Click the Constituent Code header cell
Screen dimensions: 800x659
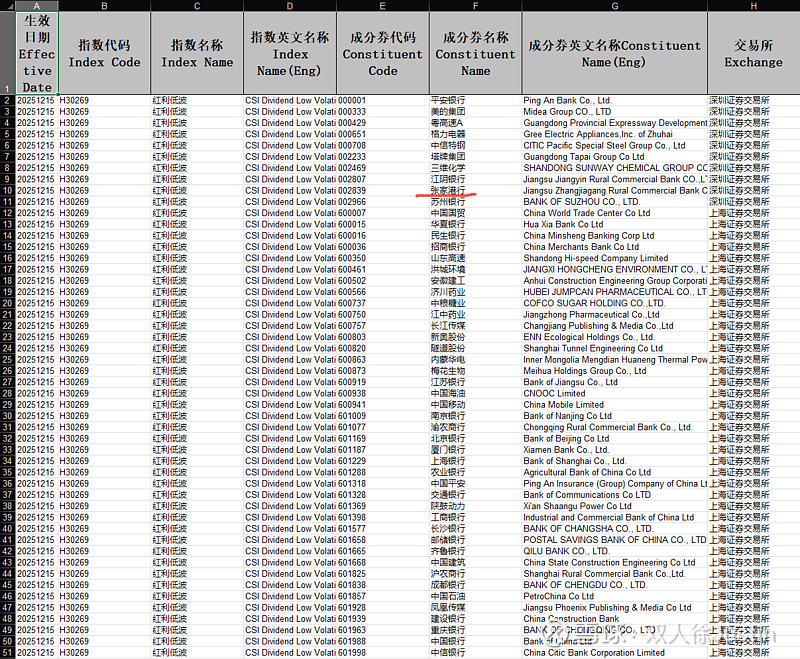click(x=383, y=53)
